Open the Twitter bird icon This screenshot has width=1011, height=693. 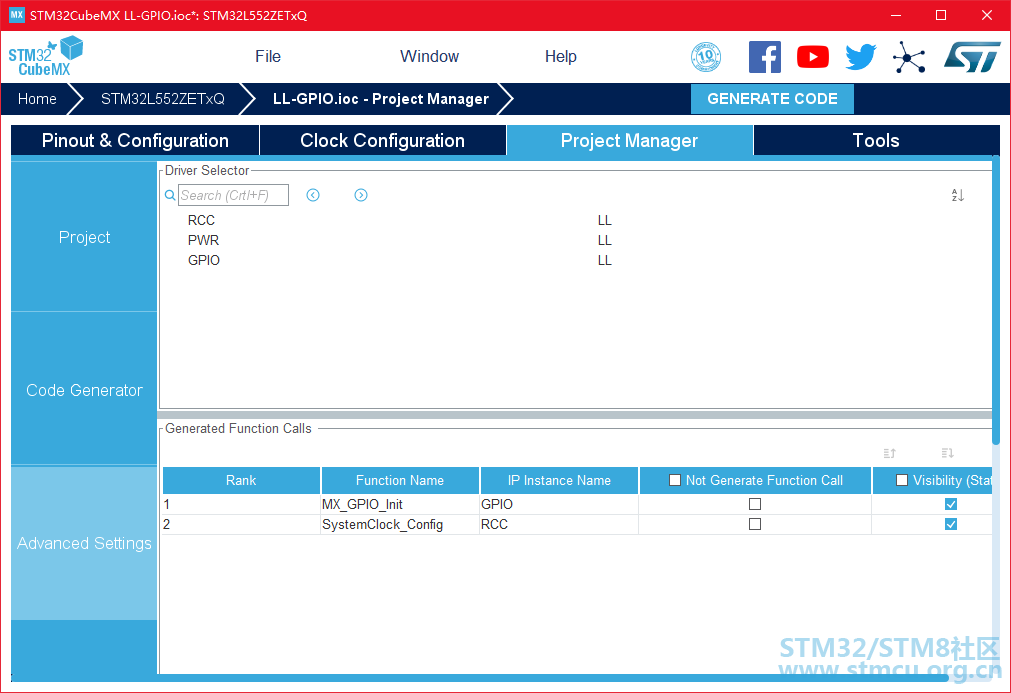coord(861,57)
